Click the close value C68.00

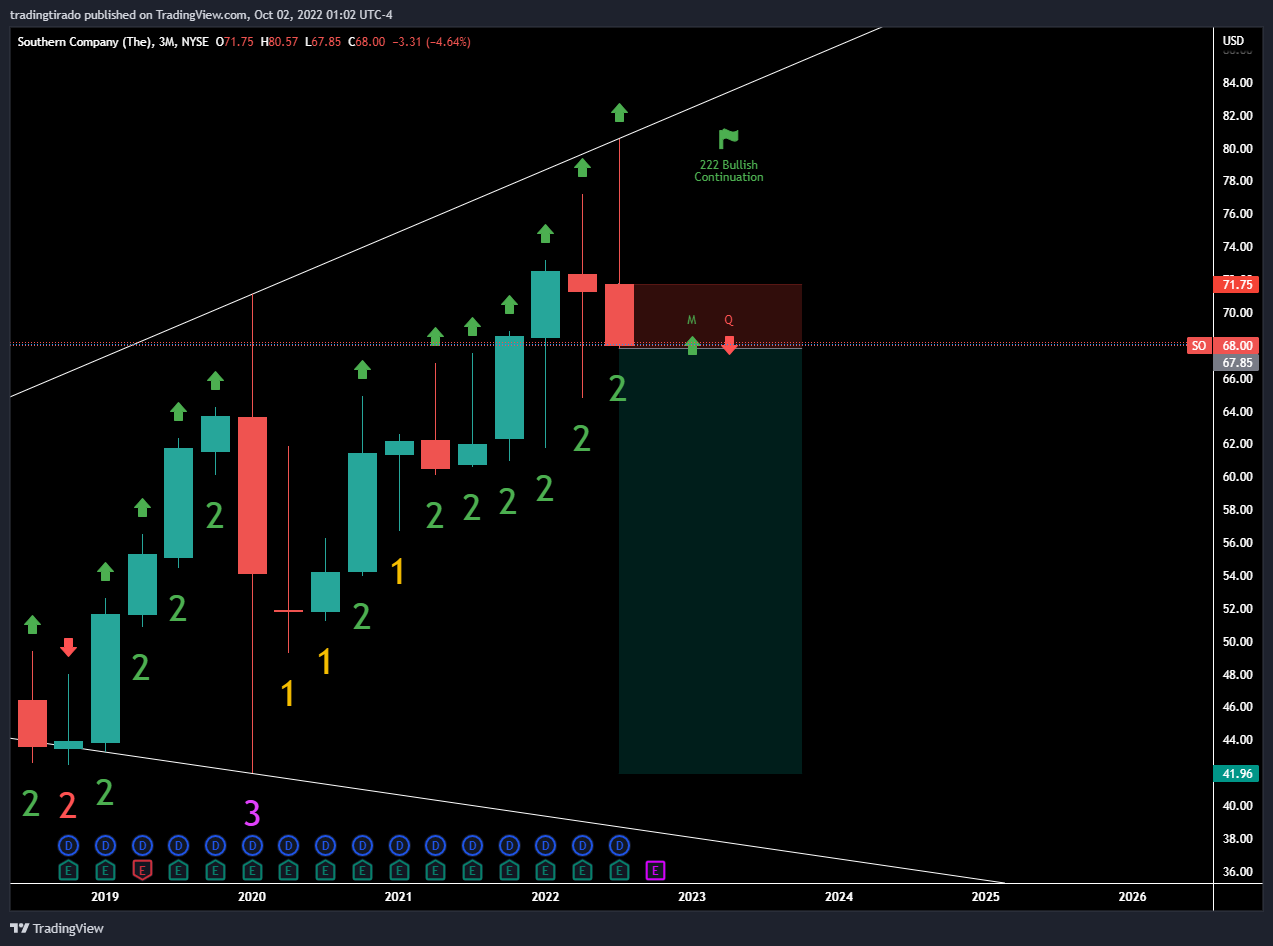coord(366,42)
